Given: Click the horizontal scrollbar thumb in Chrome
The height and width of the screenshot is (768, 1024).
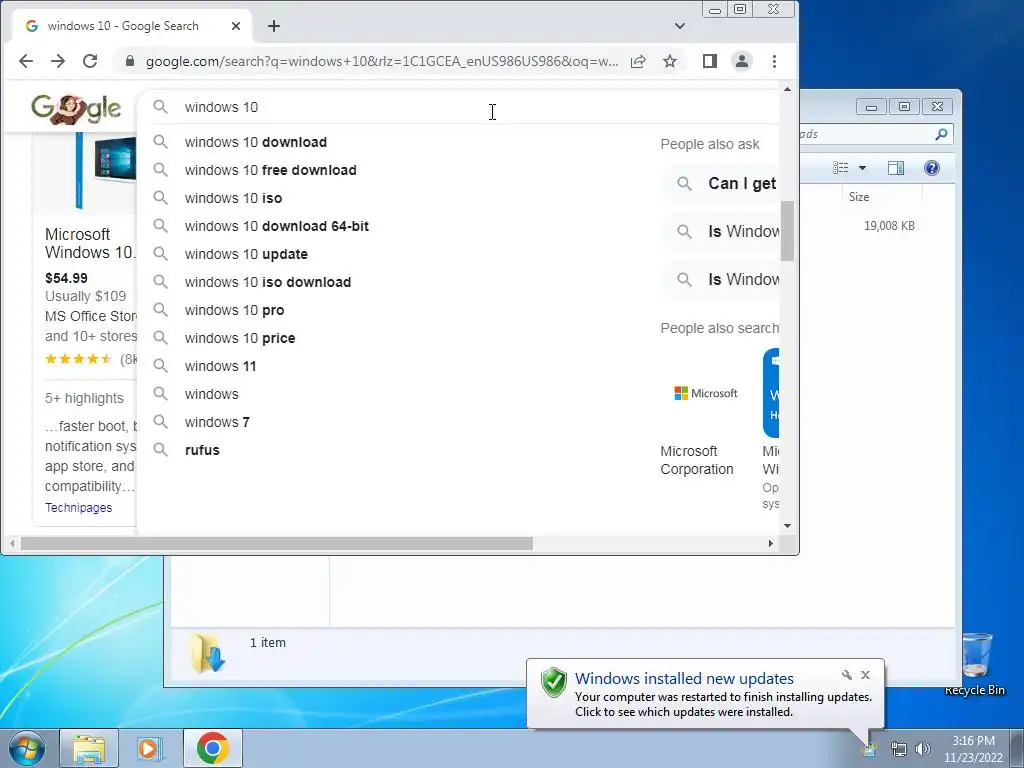Looking at the screenshot, I should coord(277,543).
